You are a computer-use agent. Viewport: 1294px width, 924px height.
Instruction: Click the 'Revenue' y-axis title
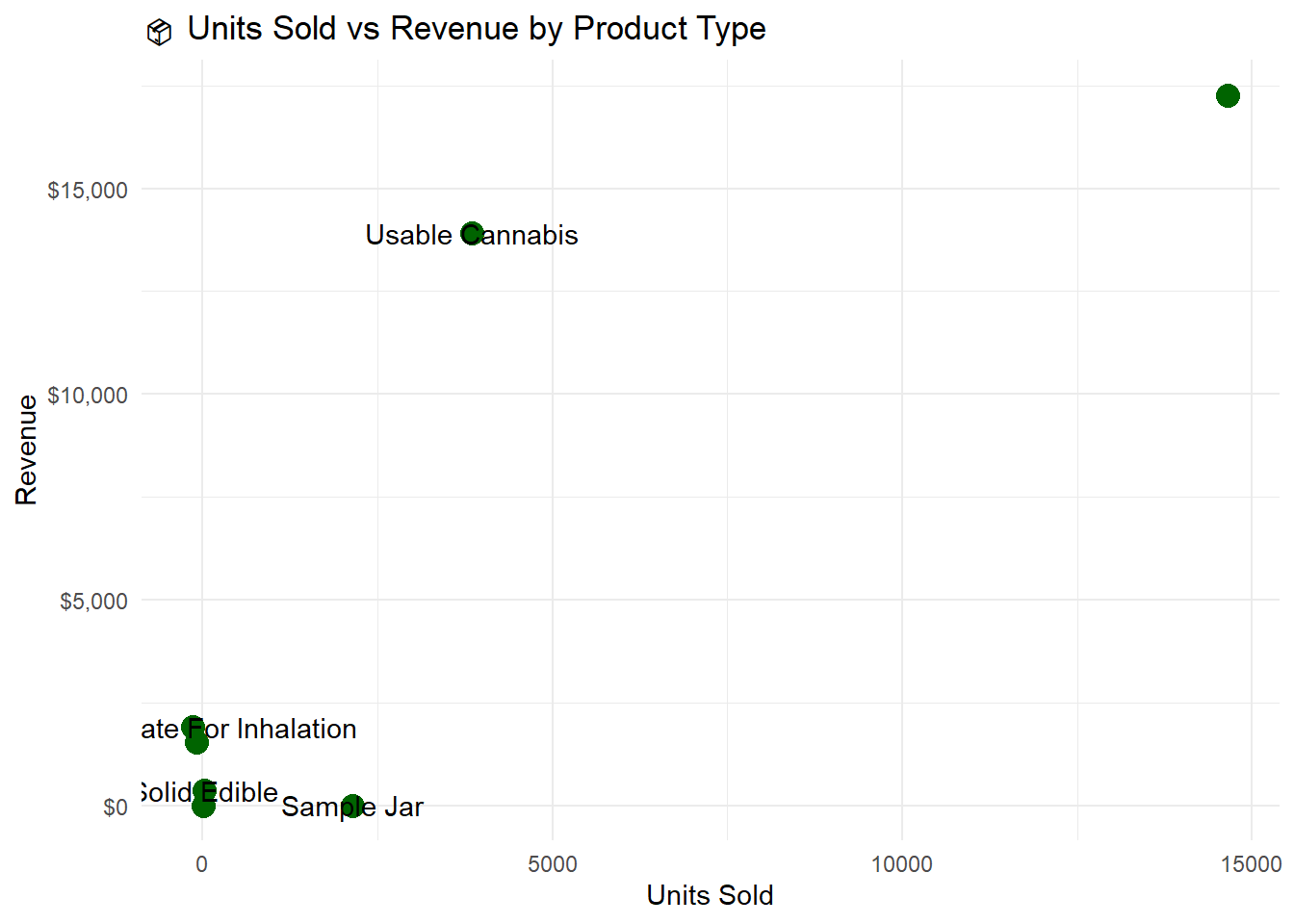[26, 449]
